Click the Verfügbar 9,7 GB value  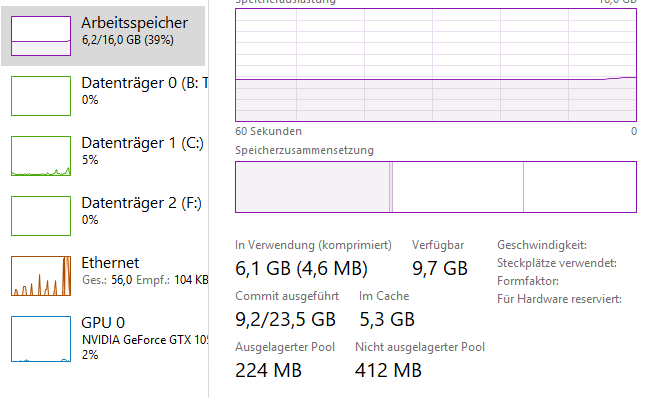pyautogui.click(x=439, y=268)
